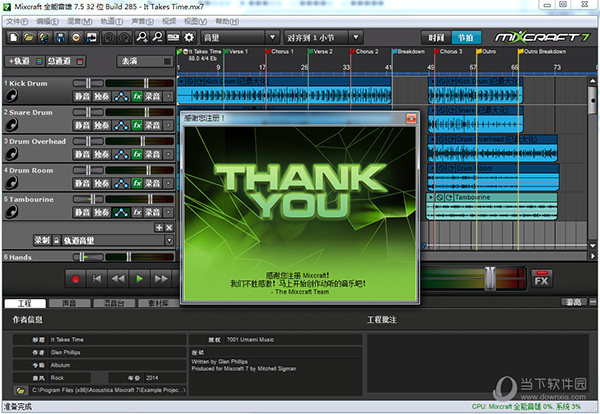600x414 pixels.
Task: Zoom in with the magnifier plus icon
Action: coord(142,37)
